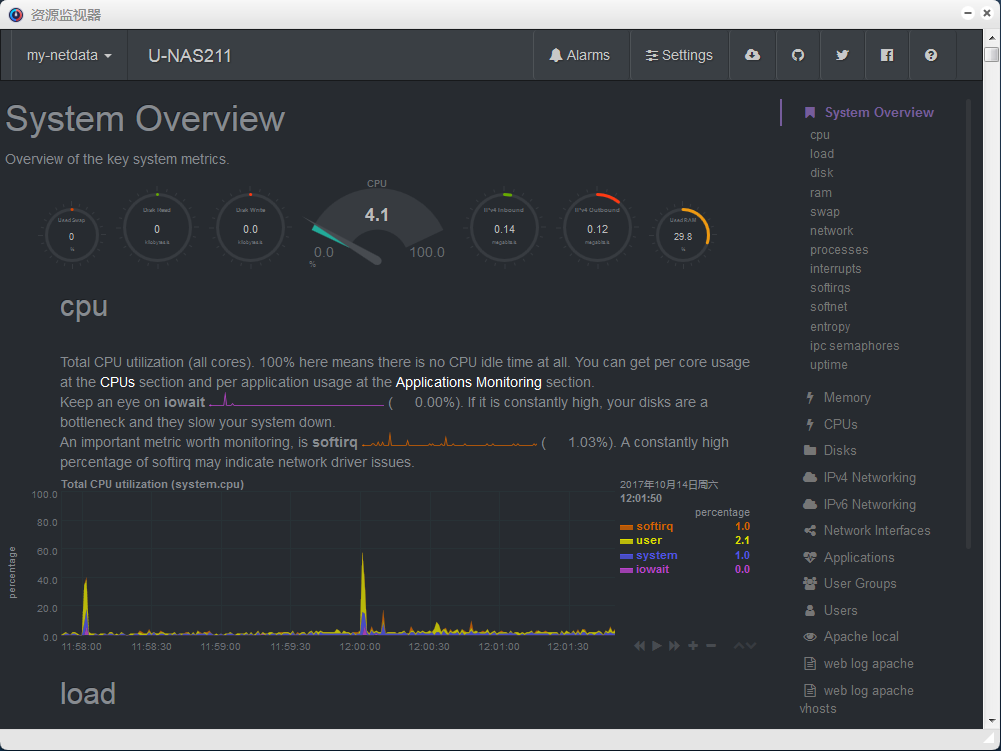This screenshot has width=1001, height=751.
Task: Open the User Groups section
Action: [x=850, y=584]
